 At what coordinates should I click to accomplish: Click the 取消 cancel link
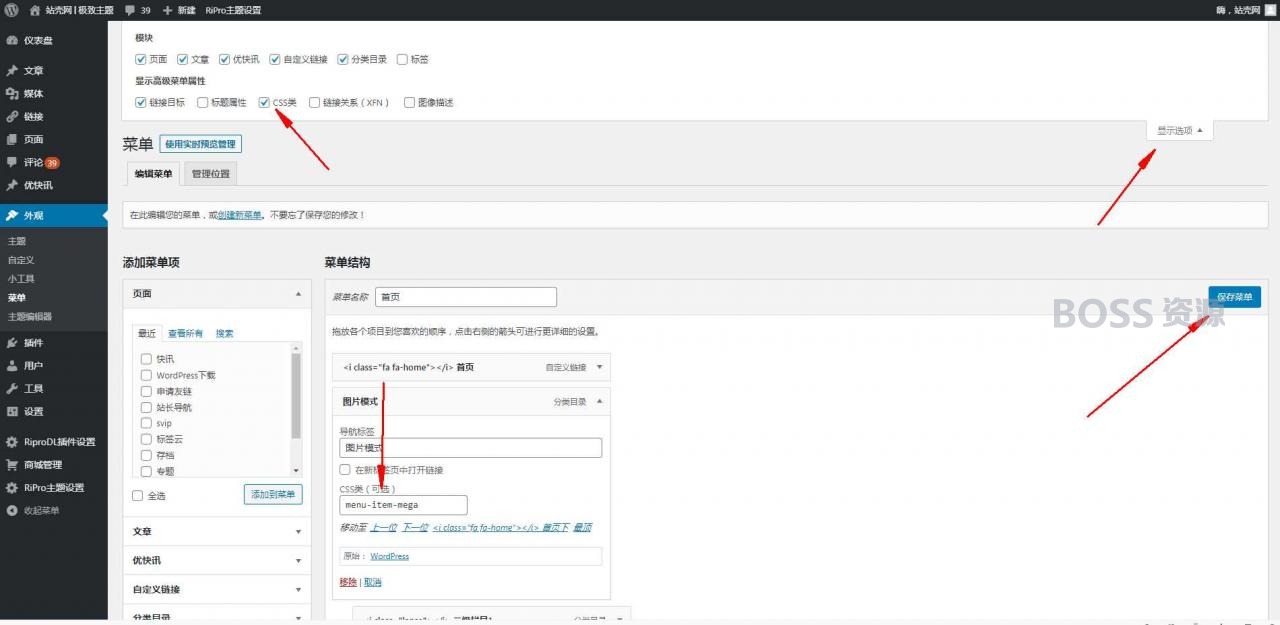[x=372, y=582]
